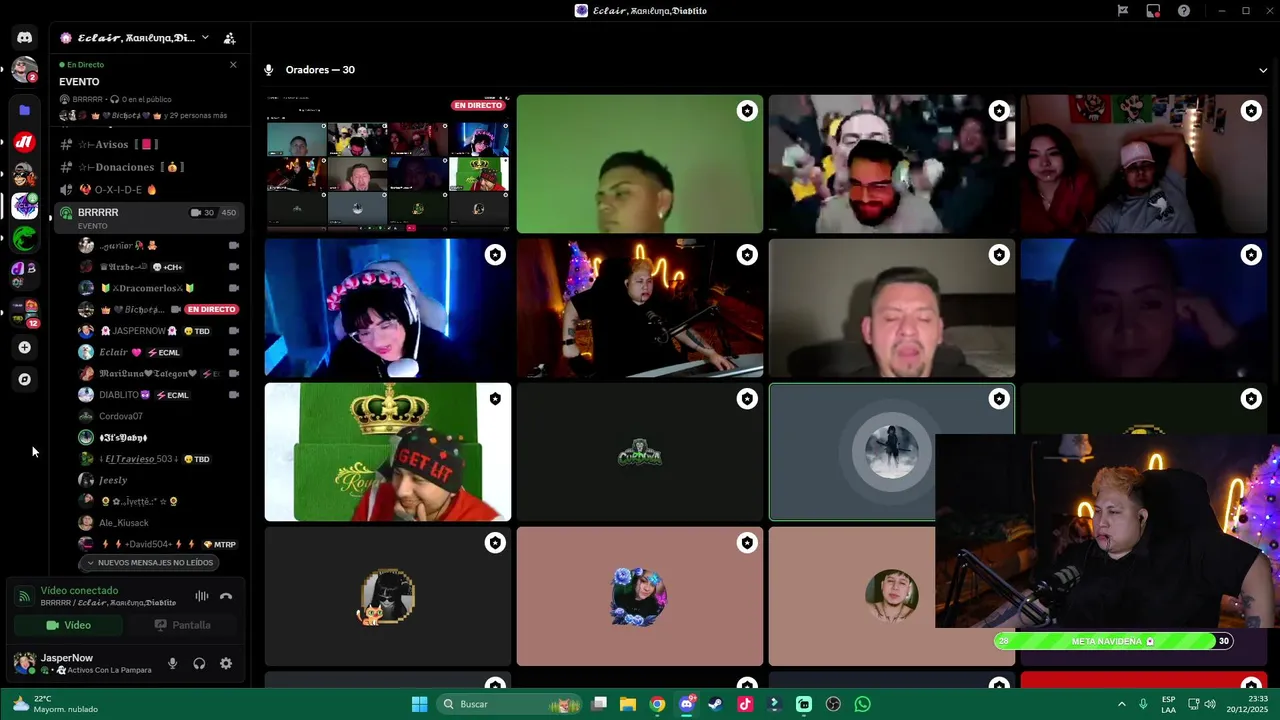1280x720 pixels.
Task: Toggle camera with the Vídeo button
Action: coord(68,625)
